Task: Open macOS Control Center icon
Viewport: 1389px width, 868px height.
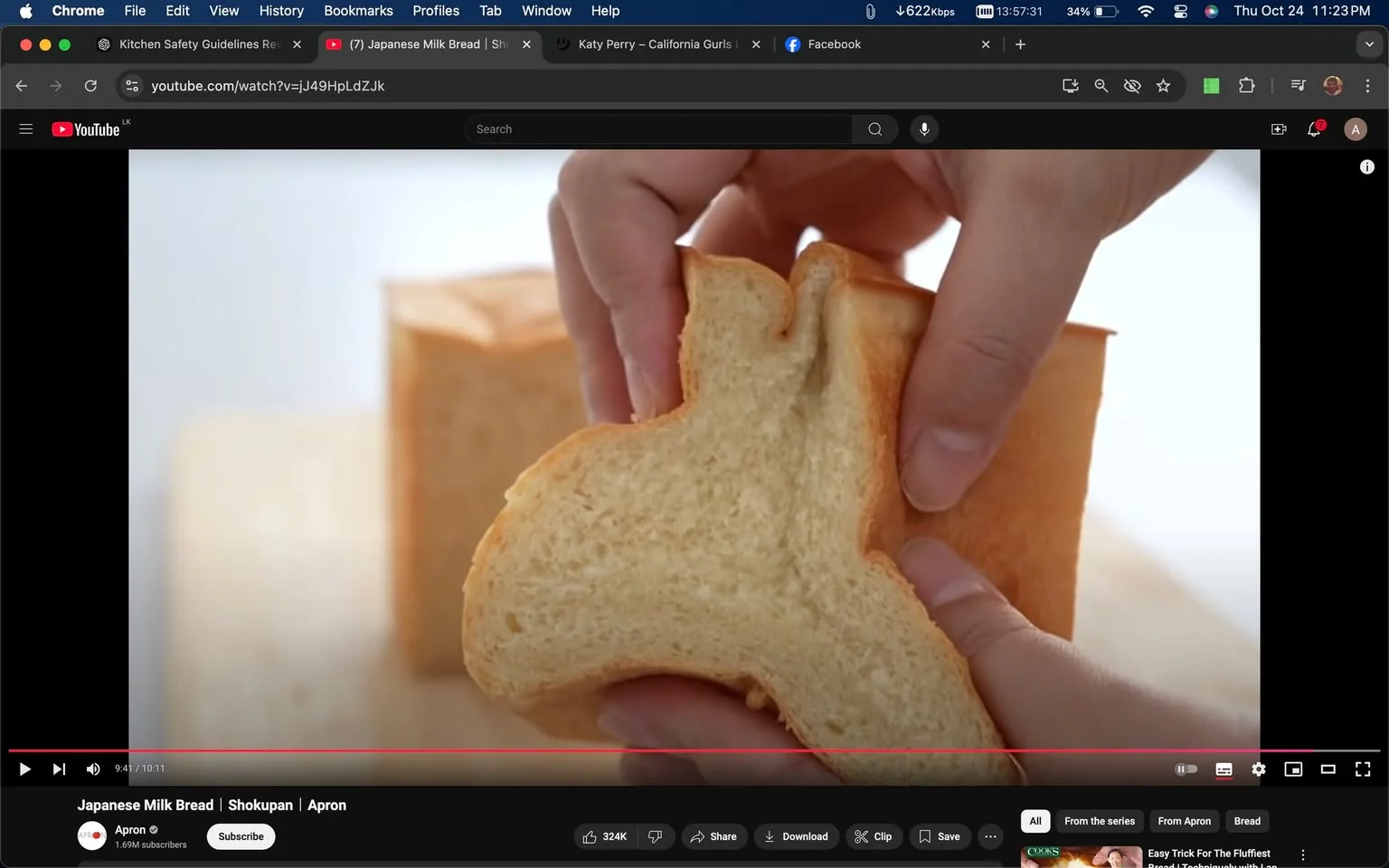Action: tap(1180, 11)
